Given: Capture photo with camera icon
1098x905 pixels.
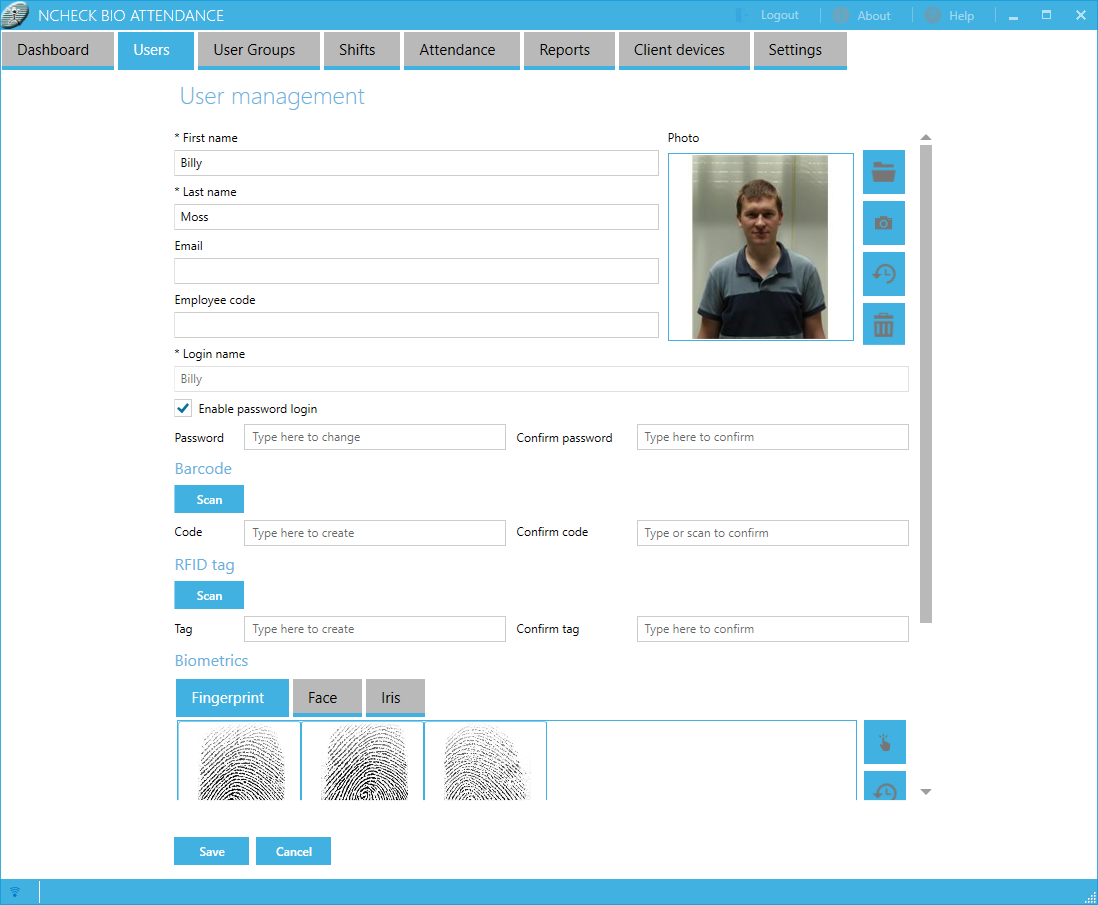Looking at the screenshot, I should pyautogui.click(x=883, y=223).
